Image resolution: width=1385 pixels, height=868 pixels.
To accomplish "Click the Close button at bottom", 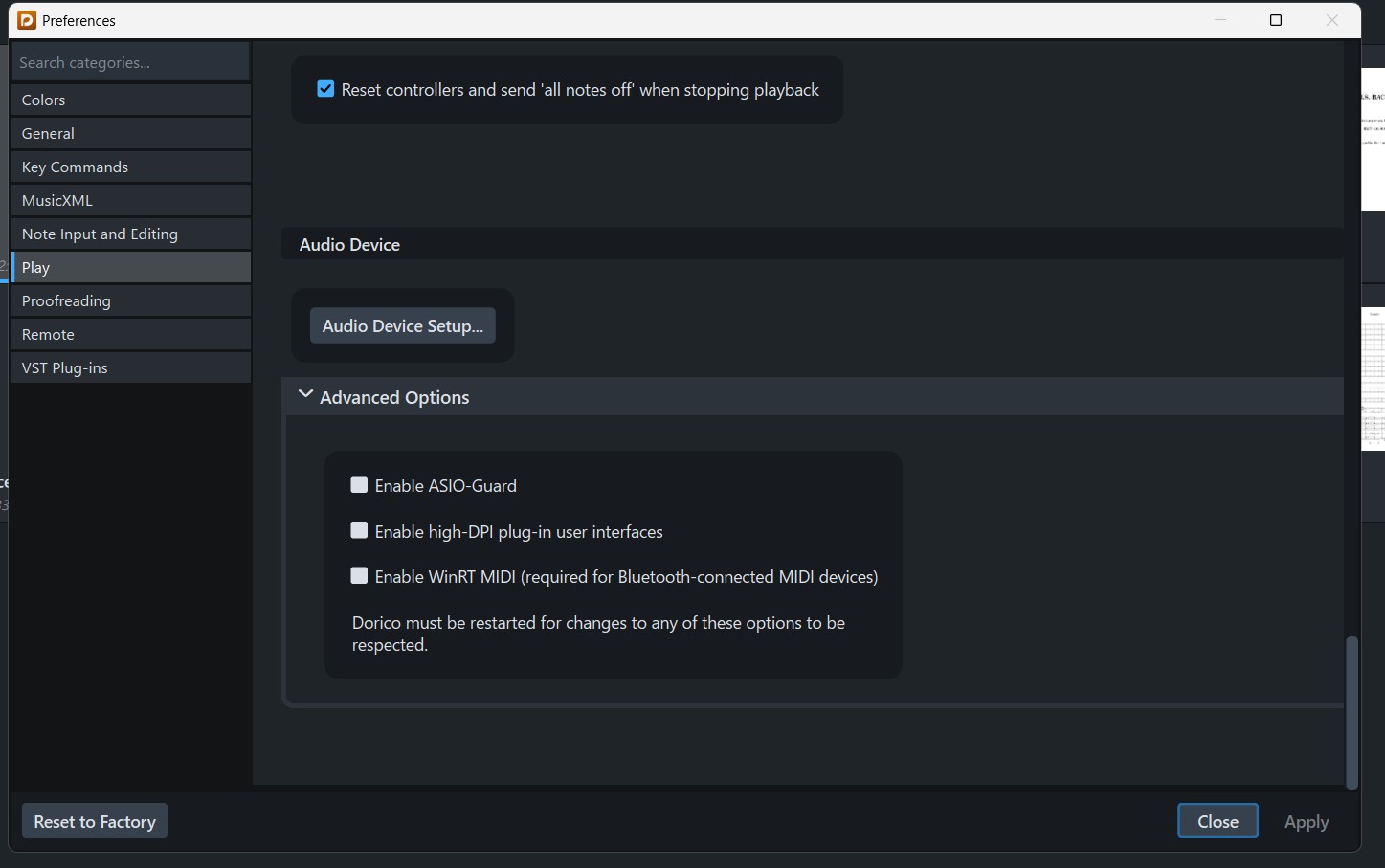I will [x=1217, y=821].
